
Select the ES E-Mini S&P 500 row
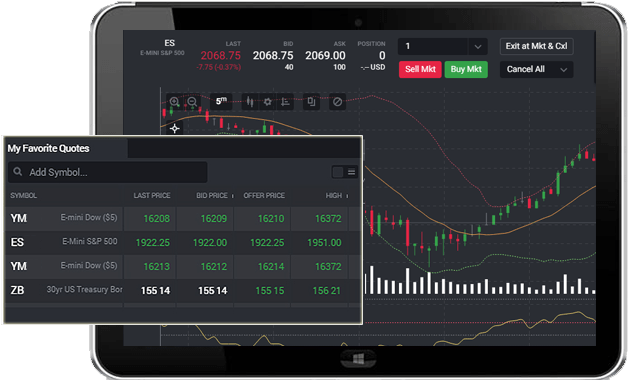(182, 243)
